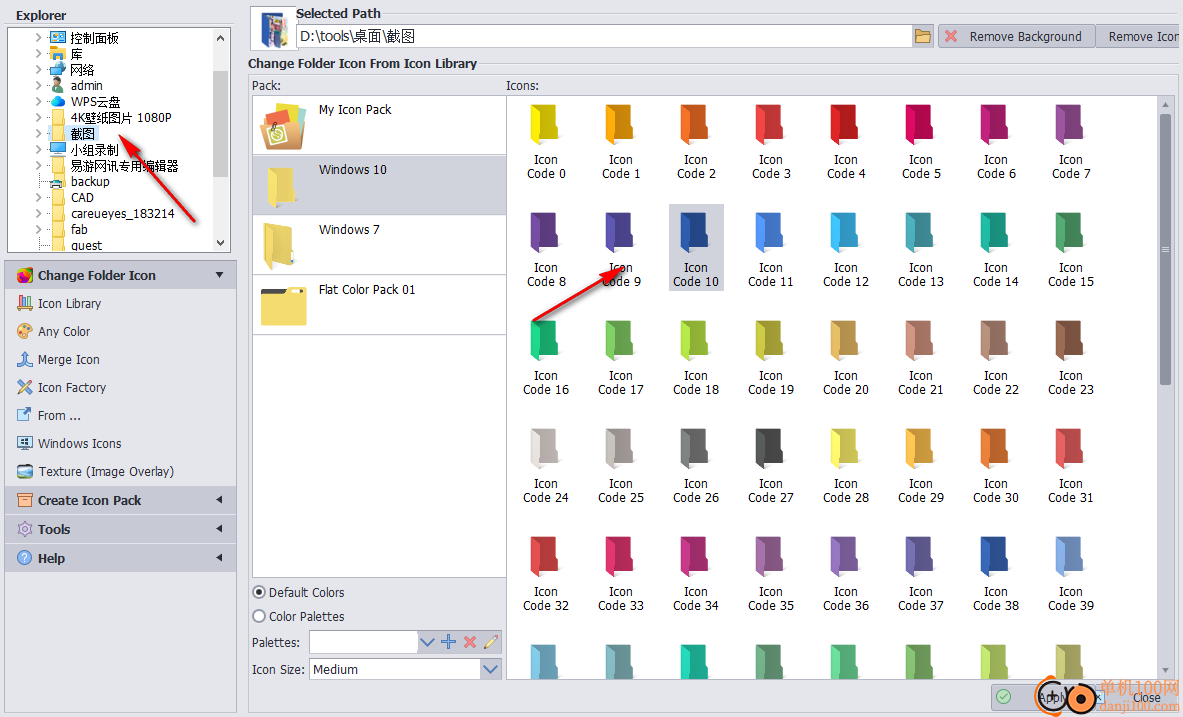Select the Default Colors radio button

pos(260,592)
